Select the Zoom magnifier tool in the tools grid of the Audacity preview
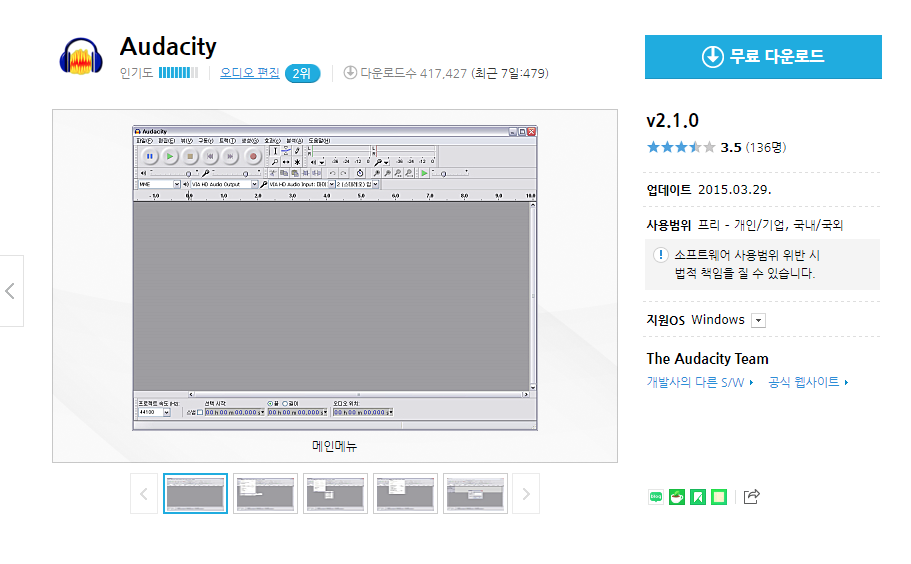The height and width of the screenshot is (564, 911). (x=275, y=162)
